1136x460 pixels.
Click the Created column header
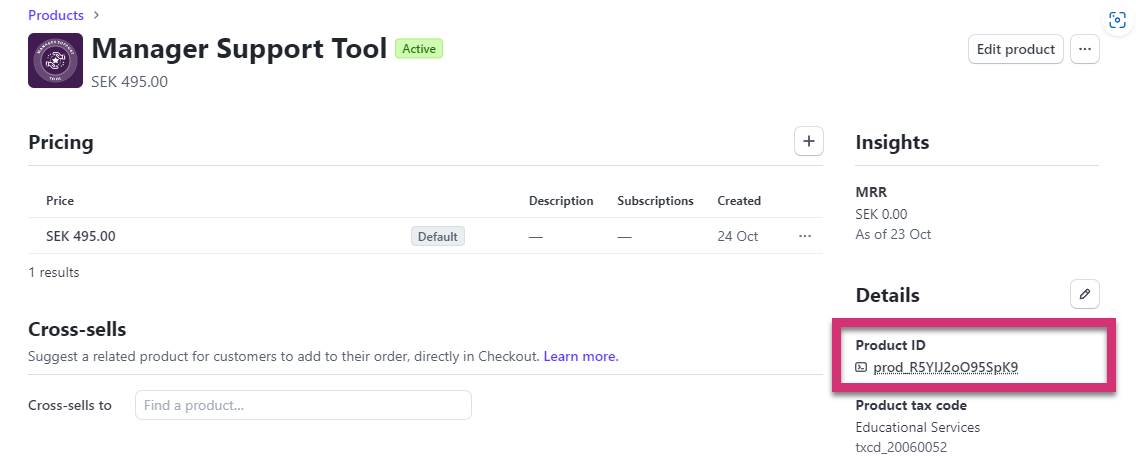[738, 201]
